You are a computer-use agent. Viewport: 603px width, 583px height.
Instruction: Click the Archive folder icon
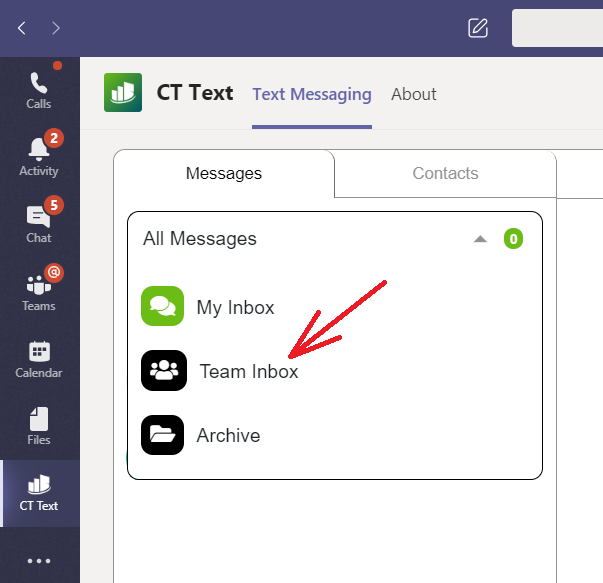click(162, 435)
